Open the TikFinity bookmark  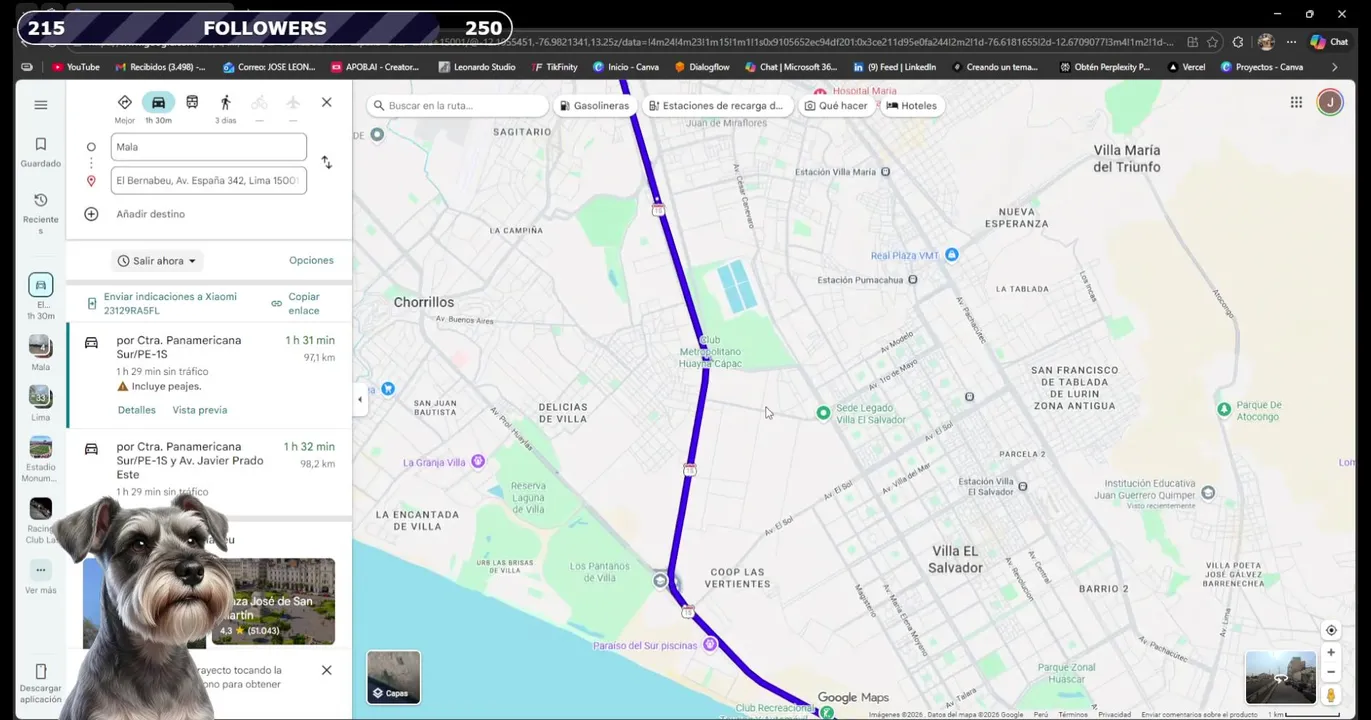click(x=555, y=67)
